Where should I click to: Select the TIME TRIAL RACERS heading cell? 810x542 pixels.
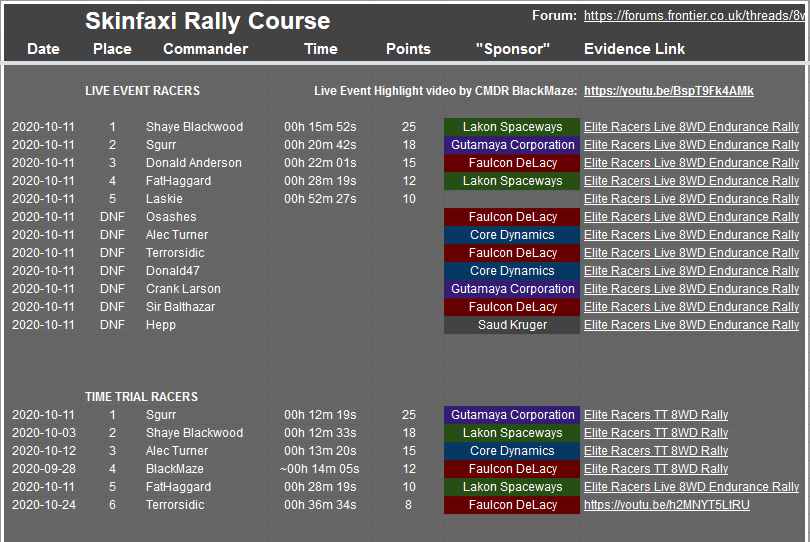142,397
